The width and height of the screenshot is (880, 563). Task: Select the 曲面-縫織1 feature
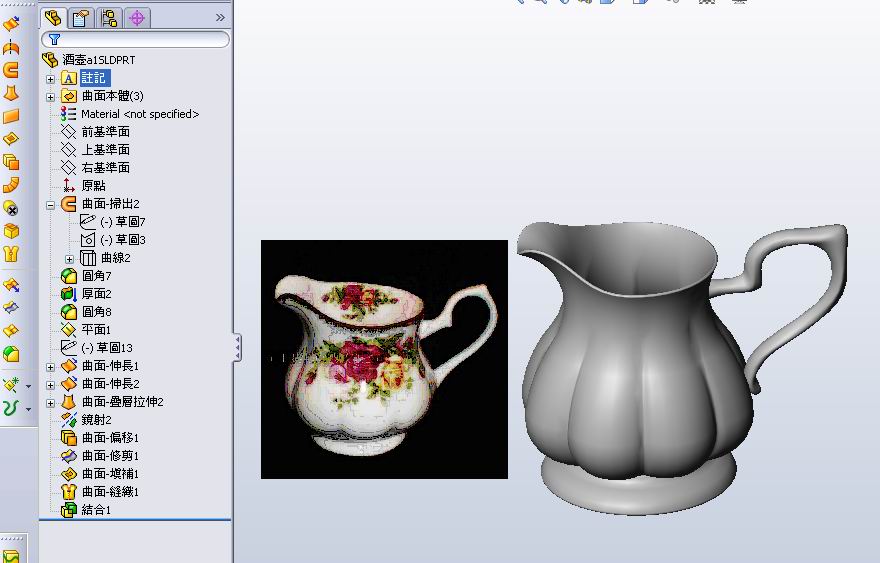coord(110,492)
